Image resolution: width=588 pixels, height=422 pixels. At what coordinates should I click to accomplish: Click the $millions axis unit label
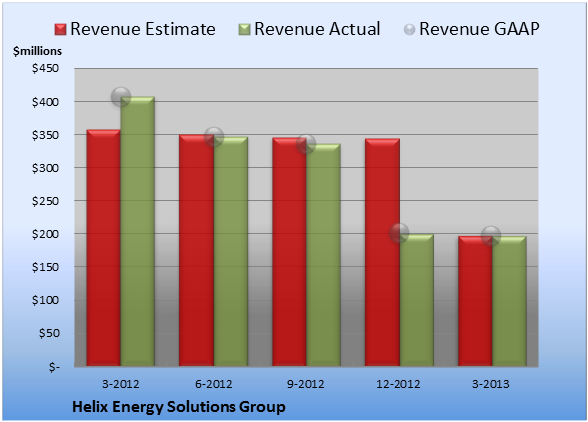tap(37, 51)
